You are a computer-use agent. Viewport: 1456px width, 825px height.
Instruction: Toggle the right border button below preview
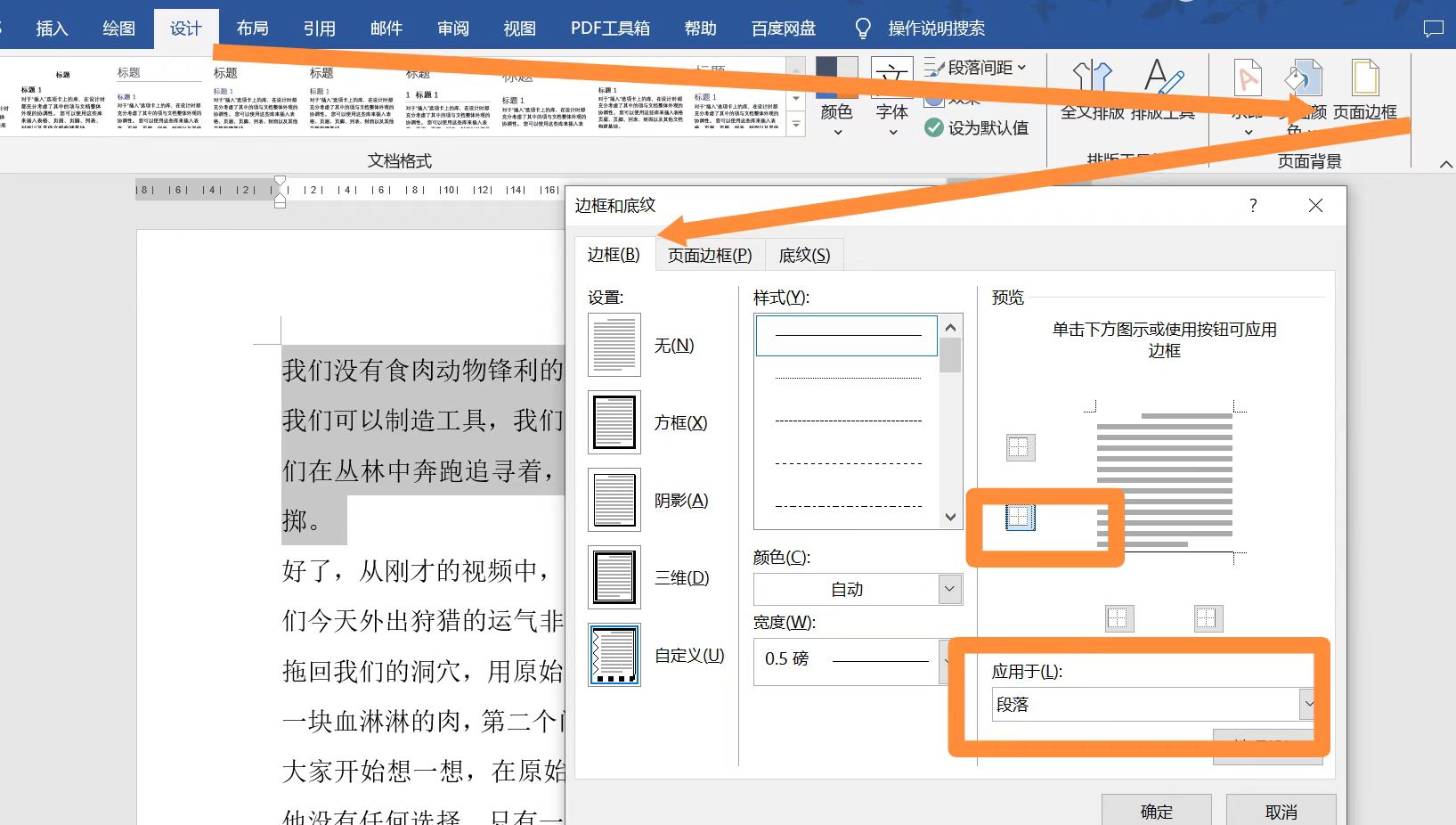pyautogui.click(x=1208, y=618)
